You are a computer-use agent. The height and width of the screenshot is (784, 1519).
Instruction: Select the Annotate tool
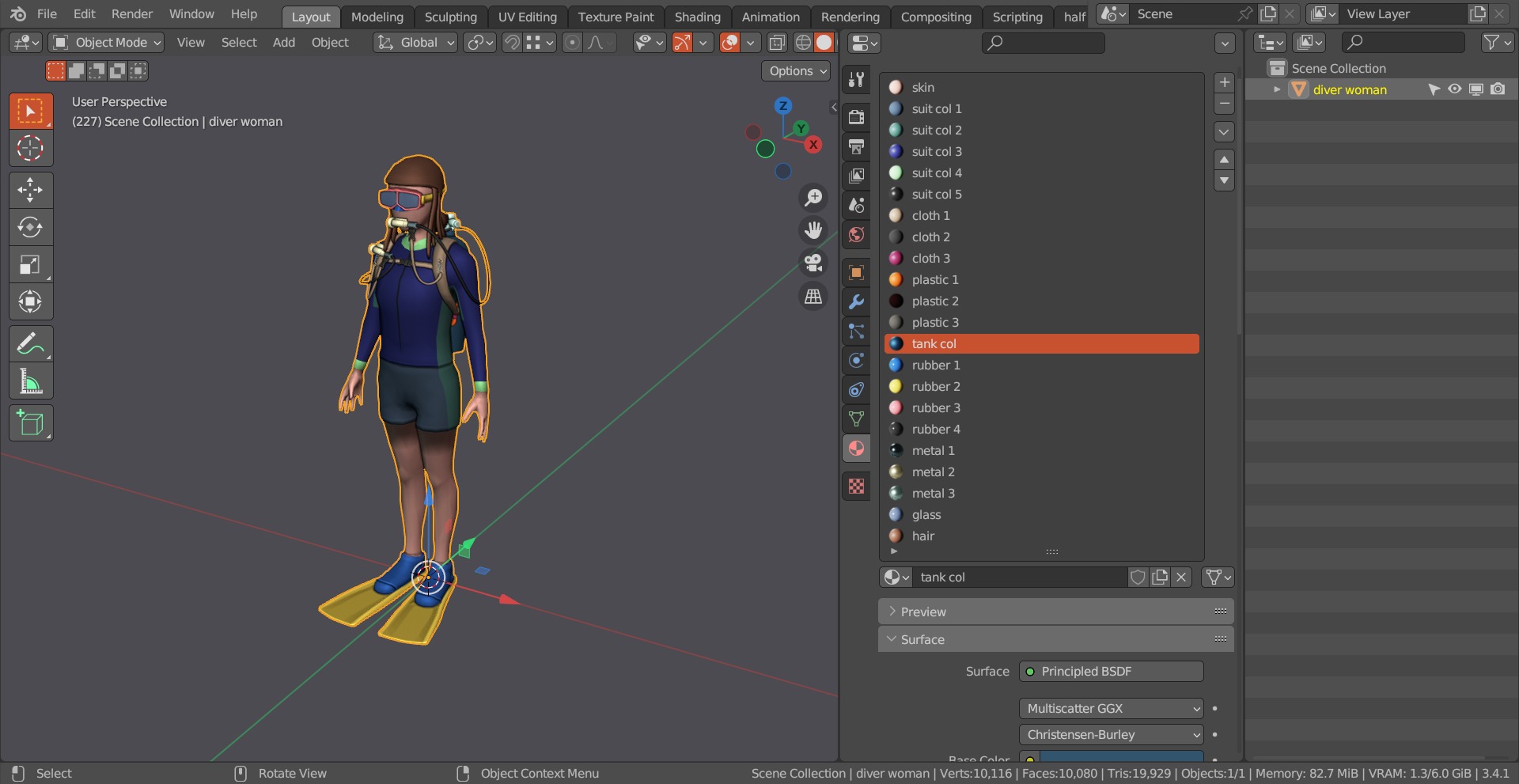pyautogui.click(x=31, y=343)
